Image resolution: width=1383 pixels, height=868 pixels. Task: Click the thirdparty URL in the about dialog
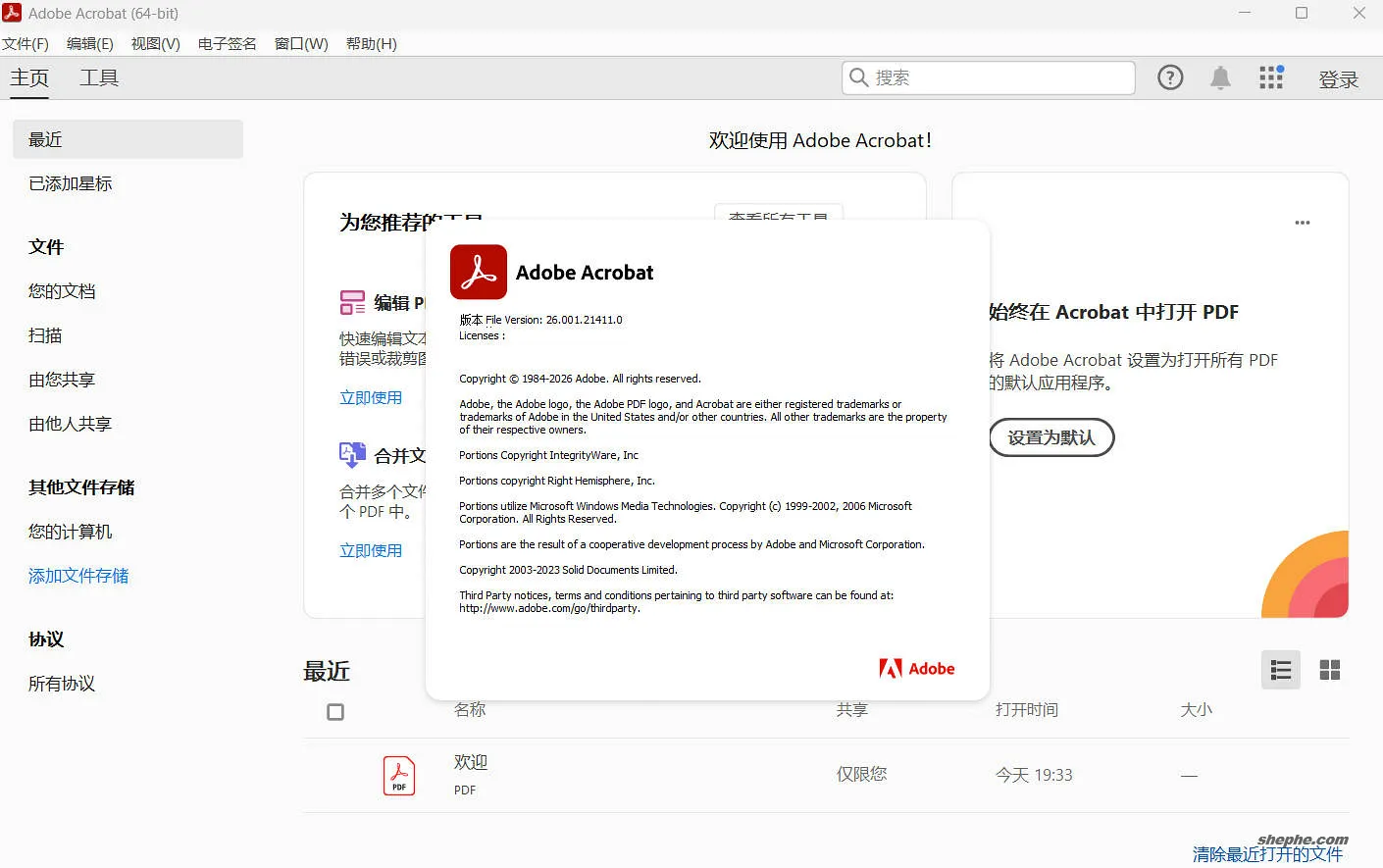click(x=550, y=608)
